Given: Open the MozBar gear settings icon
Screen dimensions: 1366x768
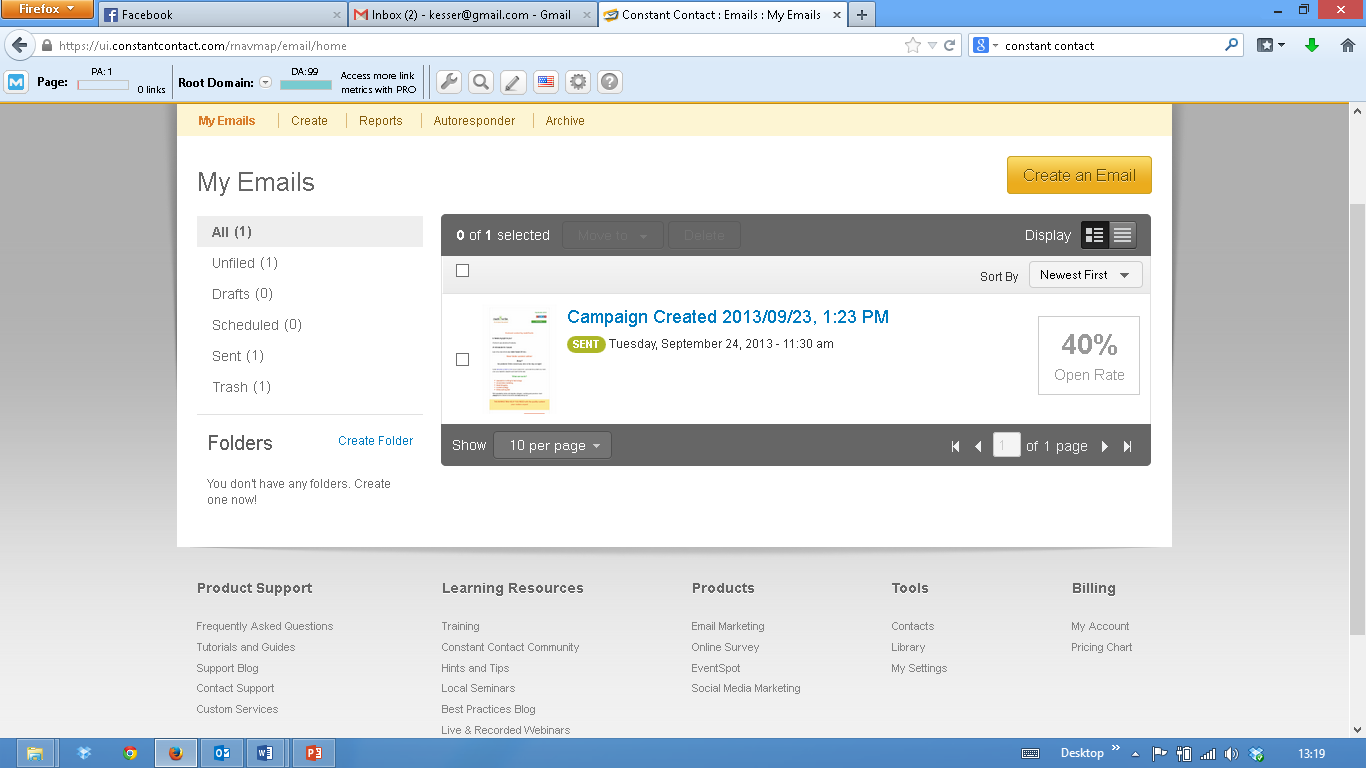Looking at the screenshot, I should (x=578, y=82).
